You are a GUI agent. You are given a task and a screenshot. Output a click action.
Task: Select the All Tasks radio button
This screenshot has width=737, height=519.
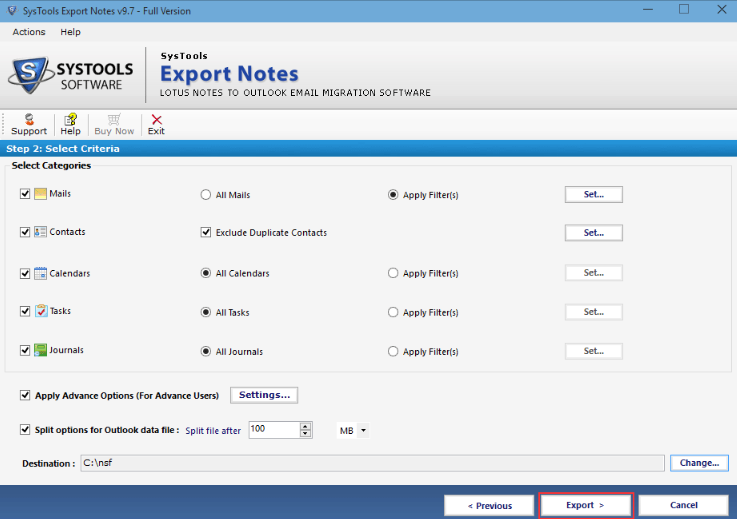pos(205,312)
